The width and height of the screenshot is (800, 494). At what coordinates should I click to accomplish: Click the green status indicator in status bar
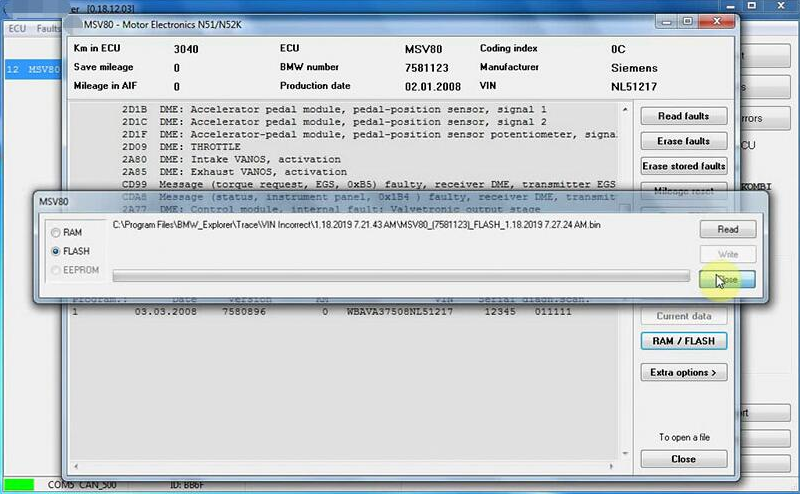pyautogui.click(x=18, y=484)
